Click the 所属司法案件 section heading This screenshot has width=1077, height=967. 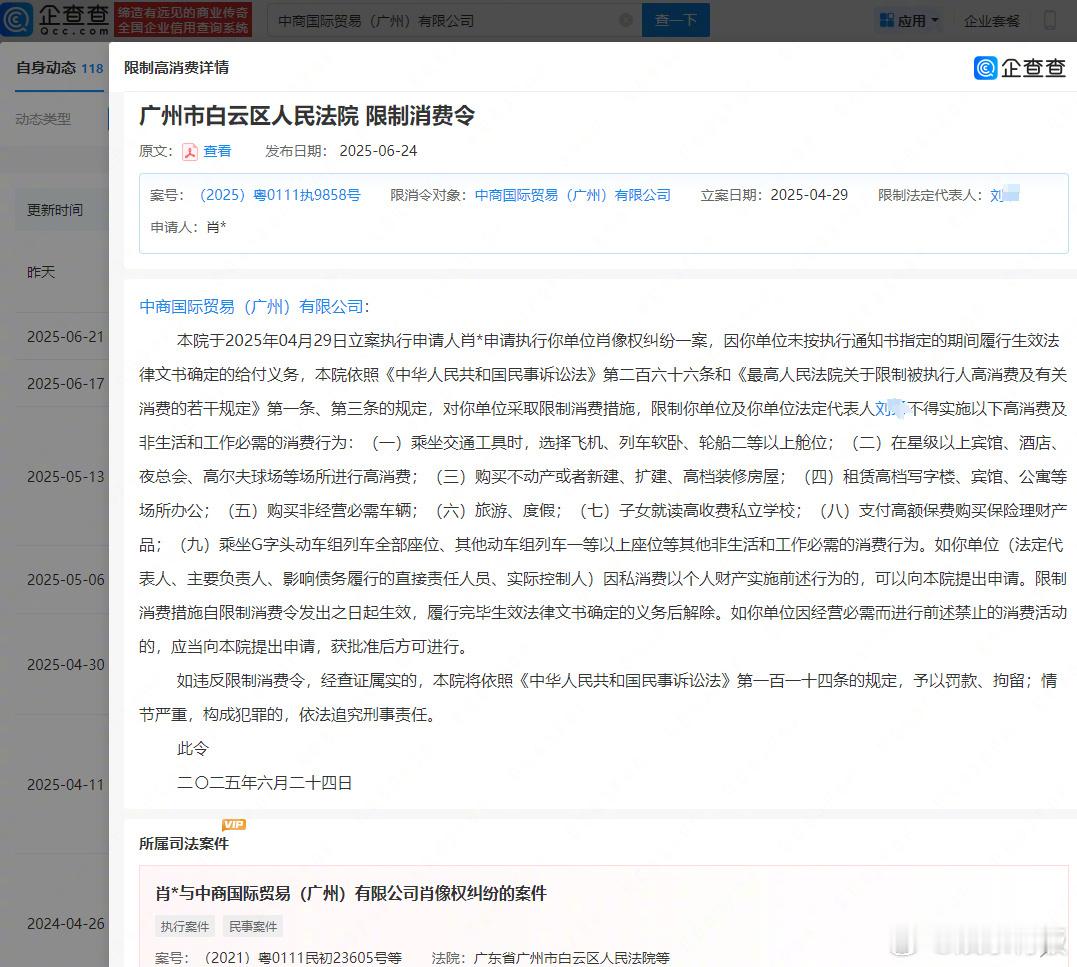tap(184, 843)
